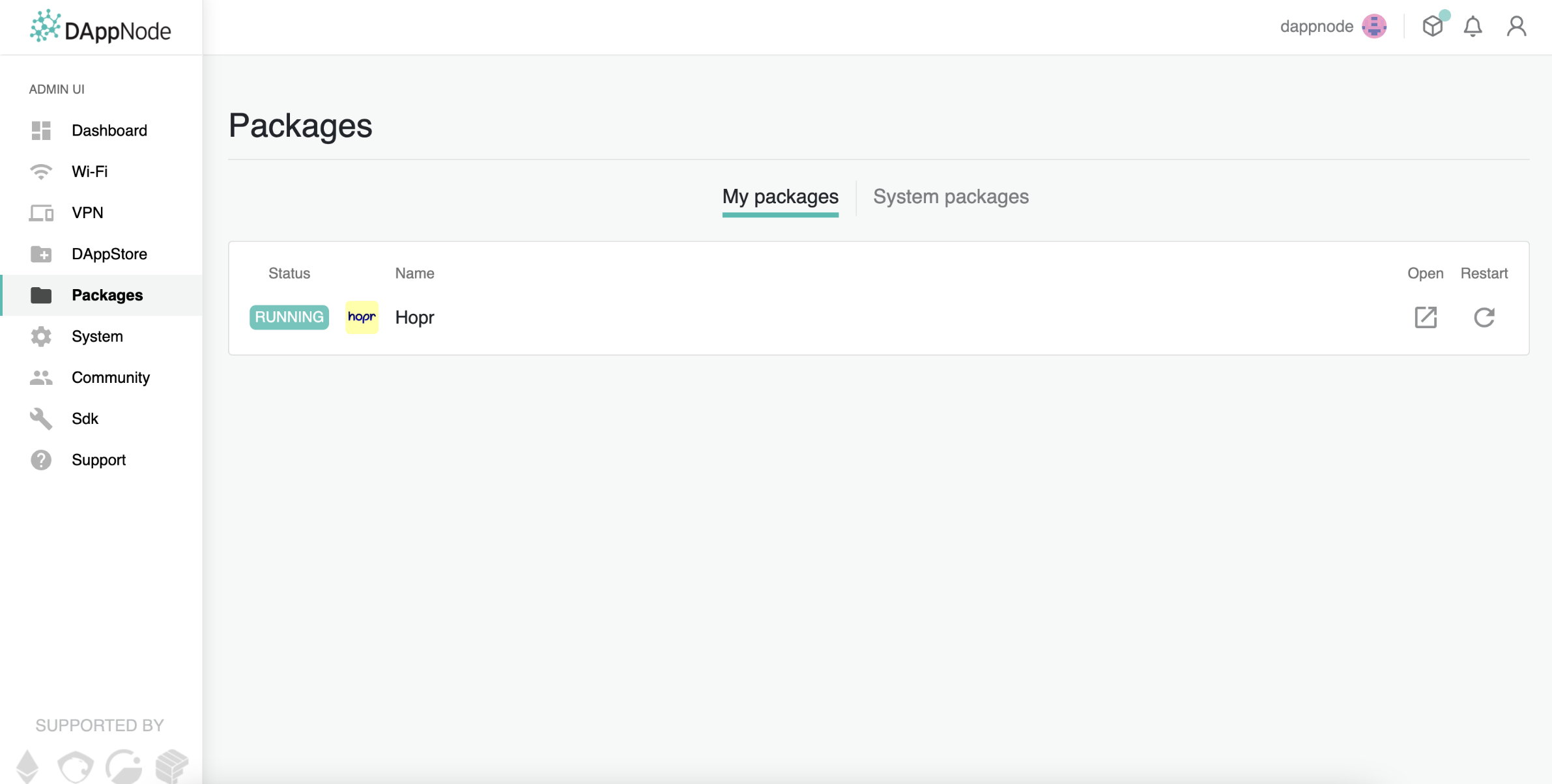Go to System section
This screenshot has width=1552, height=784.
pyautogui.click(x=97, y=337)
